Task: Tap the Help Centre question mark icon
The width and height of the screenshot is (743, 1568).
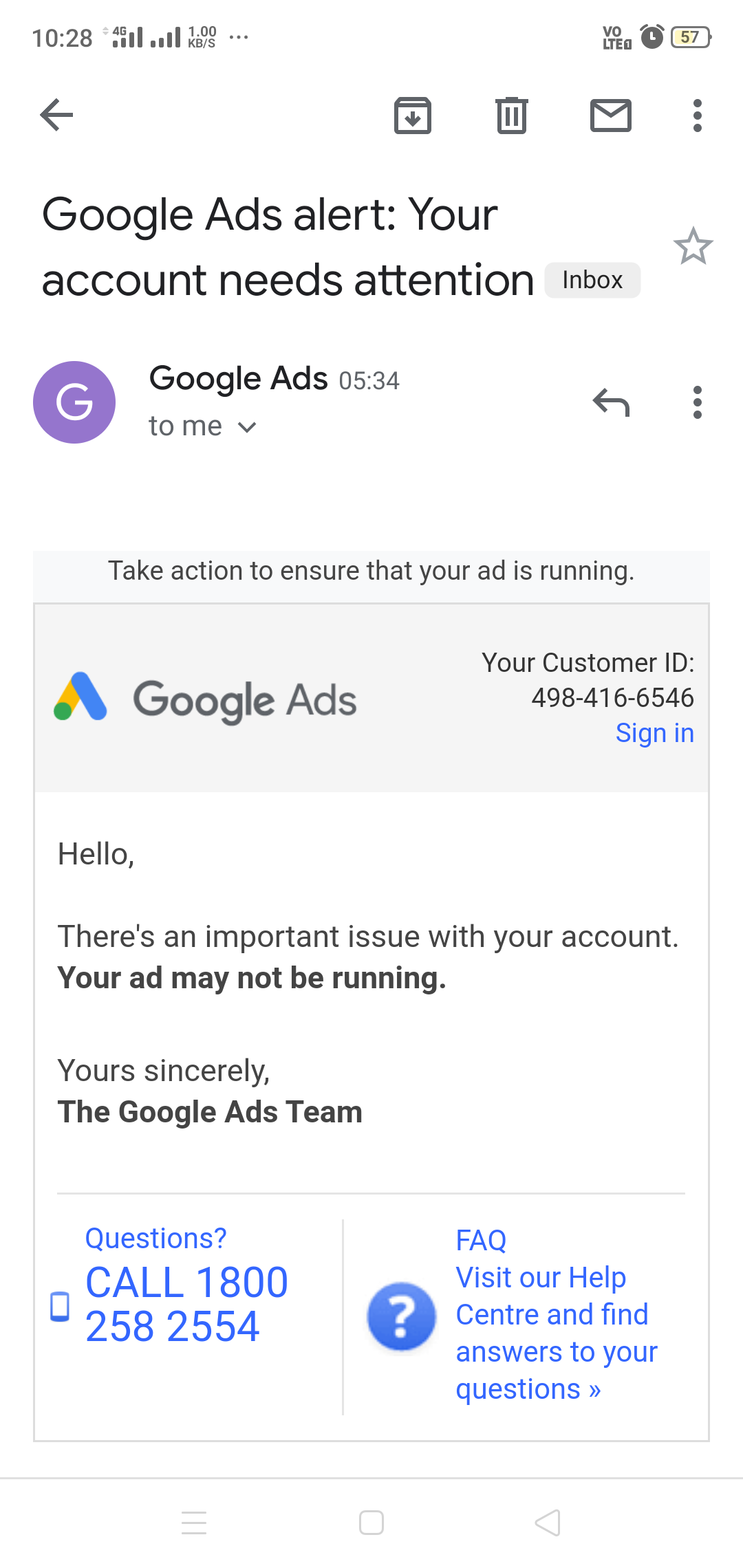Action: click(x=402, y=1316)
